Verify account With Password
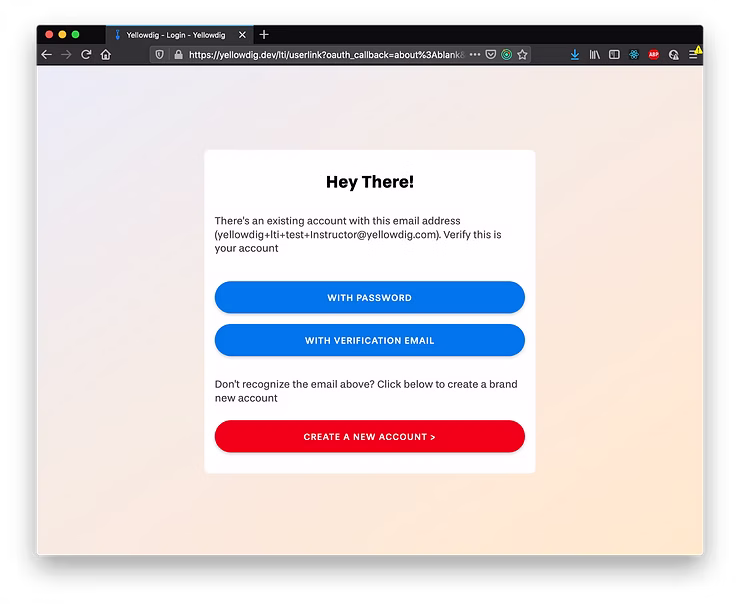 click(x=369, y=298)
